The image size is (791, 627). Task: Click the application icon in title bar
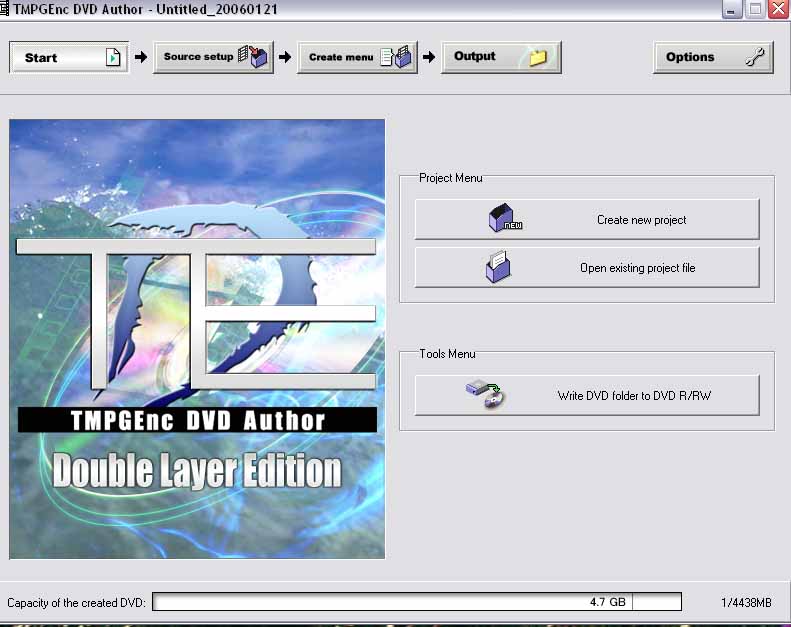click(4, 9)
